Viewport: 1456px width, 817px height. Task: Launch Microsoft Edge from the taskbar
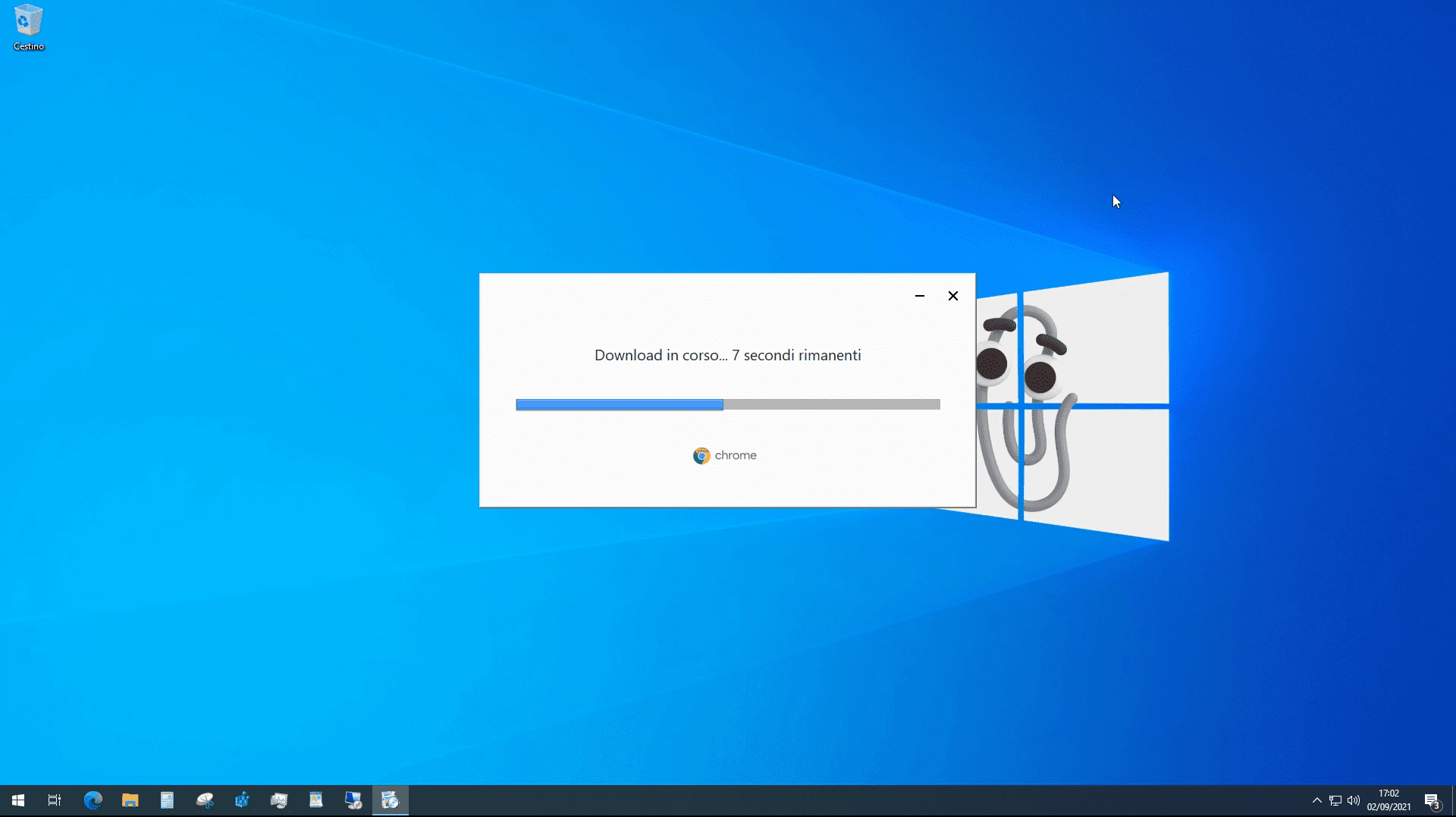93,800
